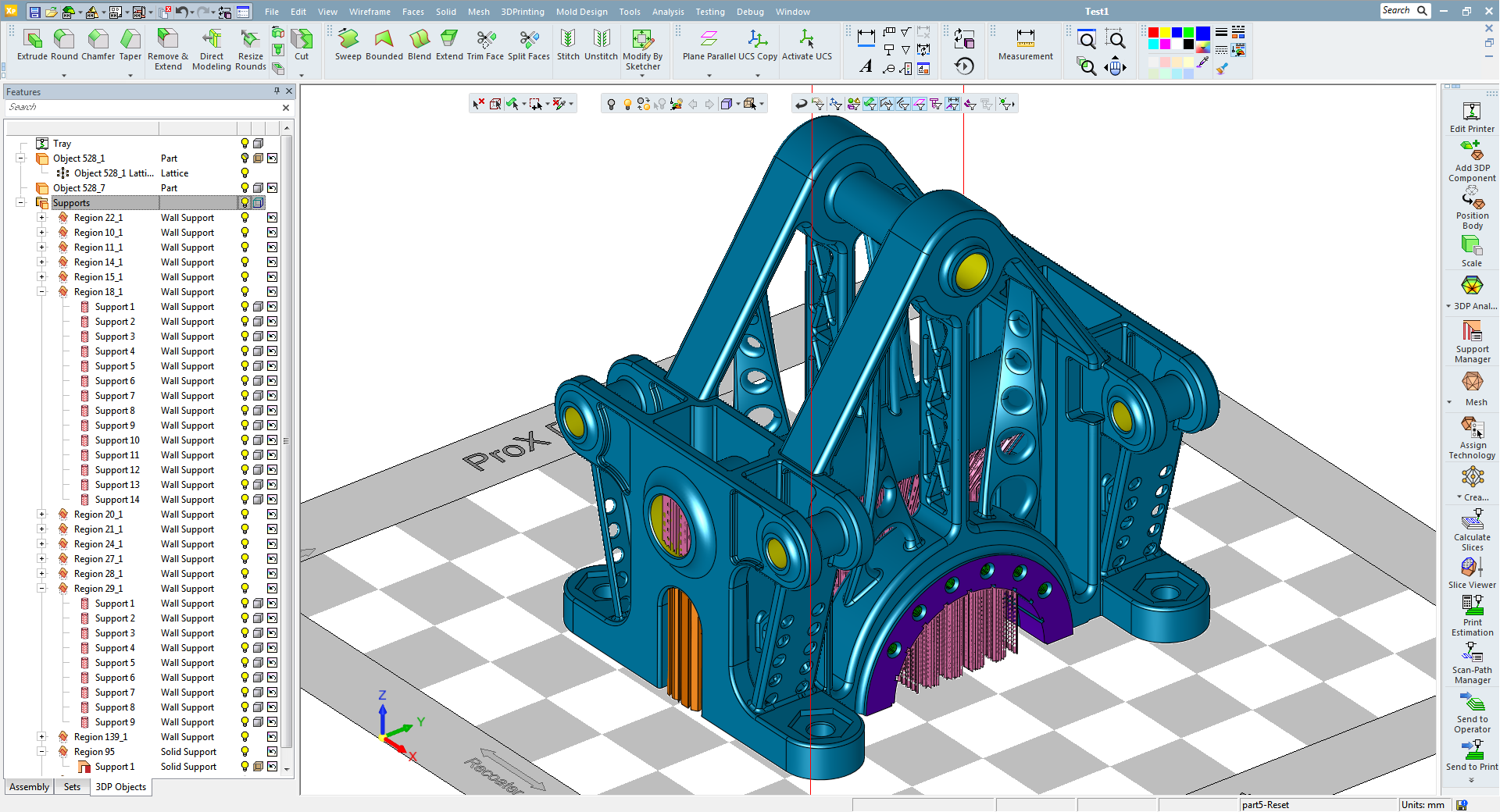Image resolution: width=1500 pixels, height=812 pixels.
Task: Pick the red color swatch
Action: pos(1153,33)
